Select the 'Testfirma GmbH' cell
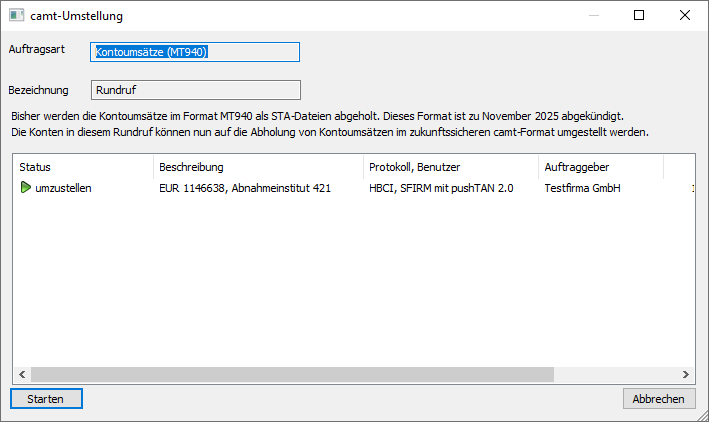The image size is (709, 422). (582, 188)
